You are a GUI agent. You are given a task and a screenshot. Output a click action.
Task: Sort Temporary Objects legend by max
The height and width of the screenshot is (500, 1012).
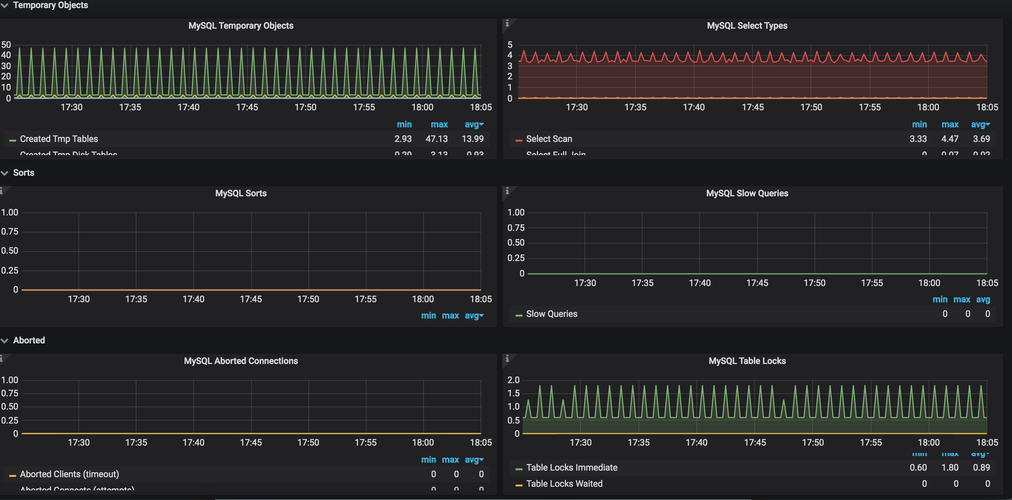tap(440, 124)
